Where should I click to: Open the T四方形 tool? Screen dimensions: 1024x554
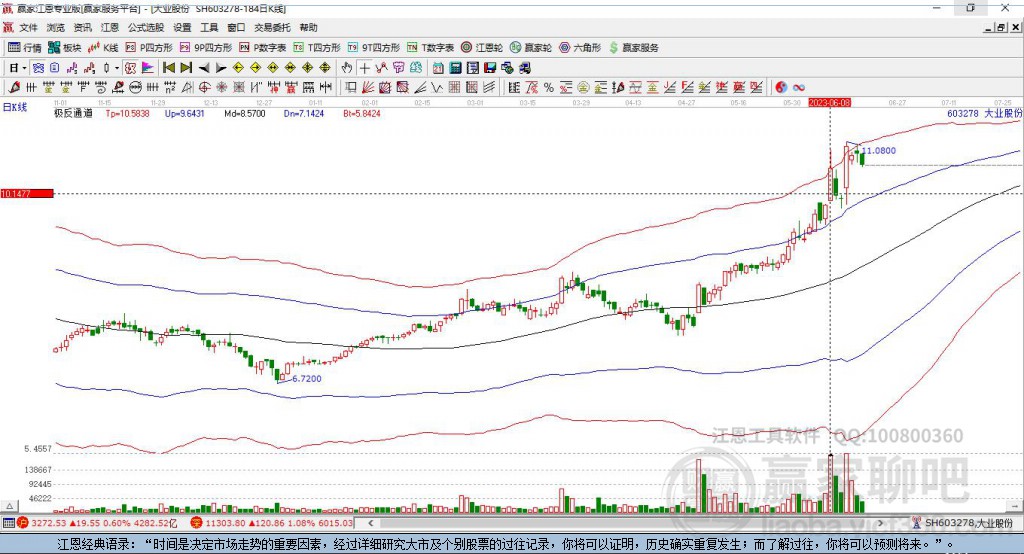[x=317, y=48]
